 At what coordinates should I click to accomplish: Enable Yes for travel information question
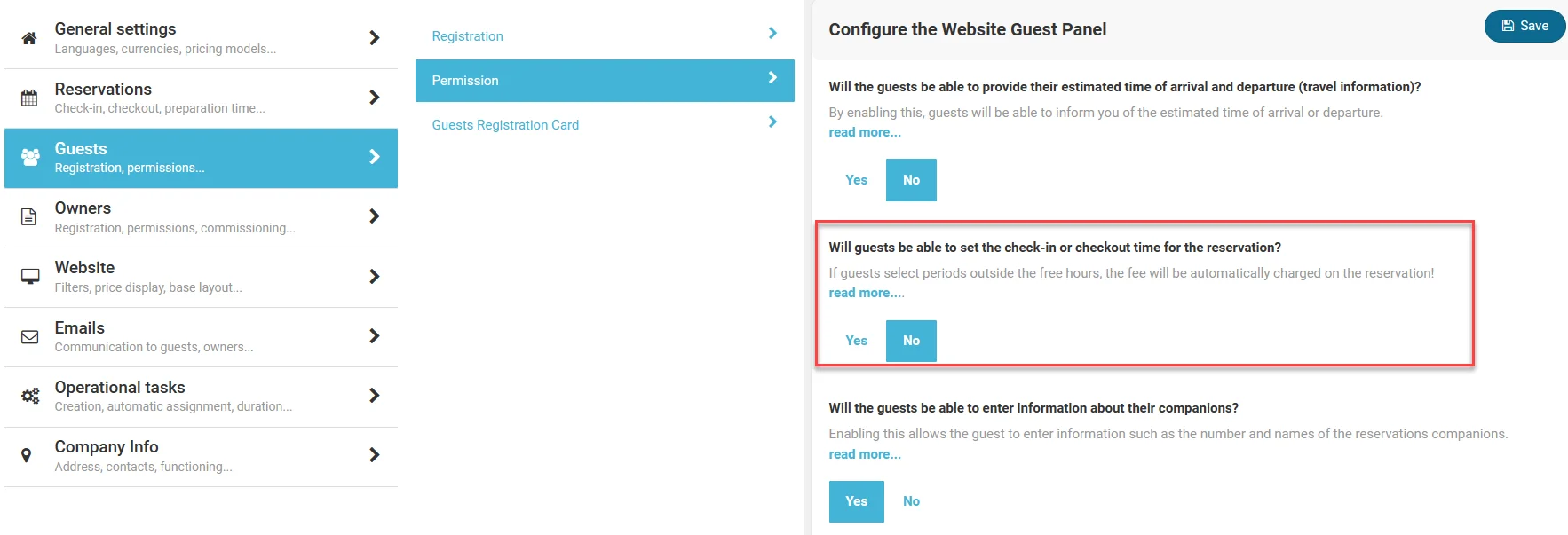[x=856, y=180]
